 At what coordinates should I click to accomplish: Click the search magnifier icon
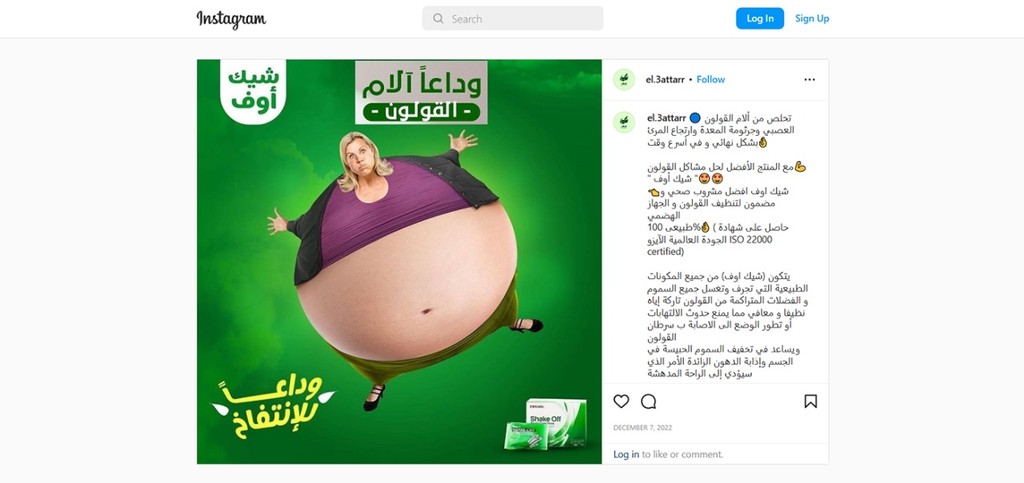coord(438,19)
